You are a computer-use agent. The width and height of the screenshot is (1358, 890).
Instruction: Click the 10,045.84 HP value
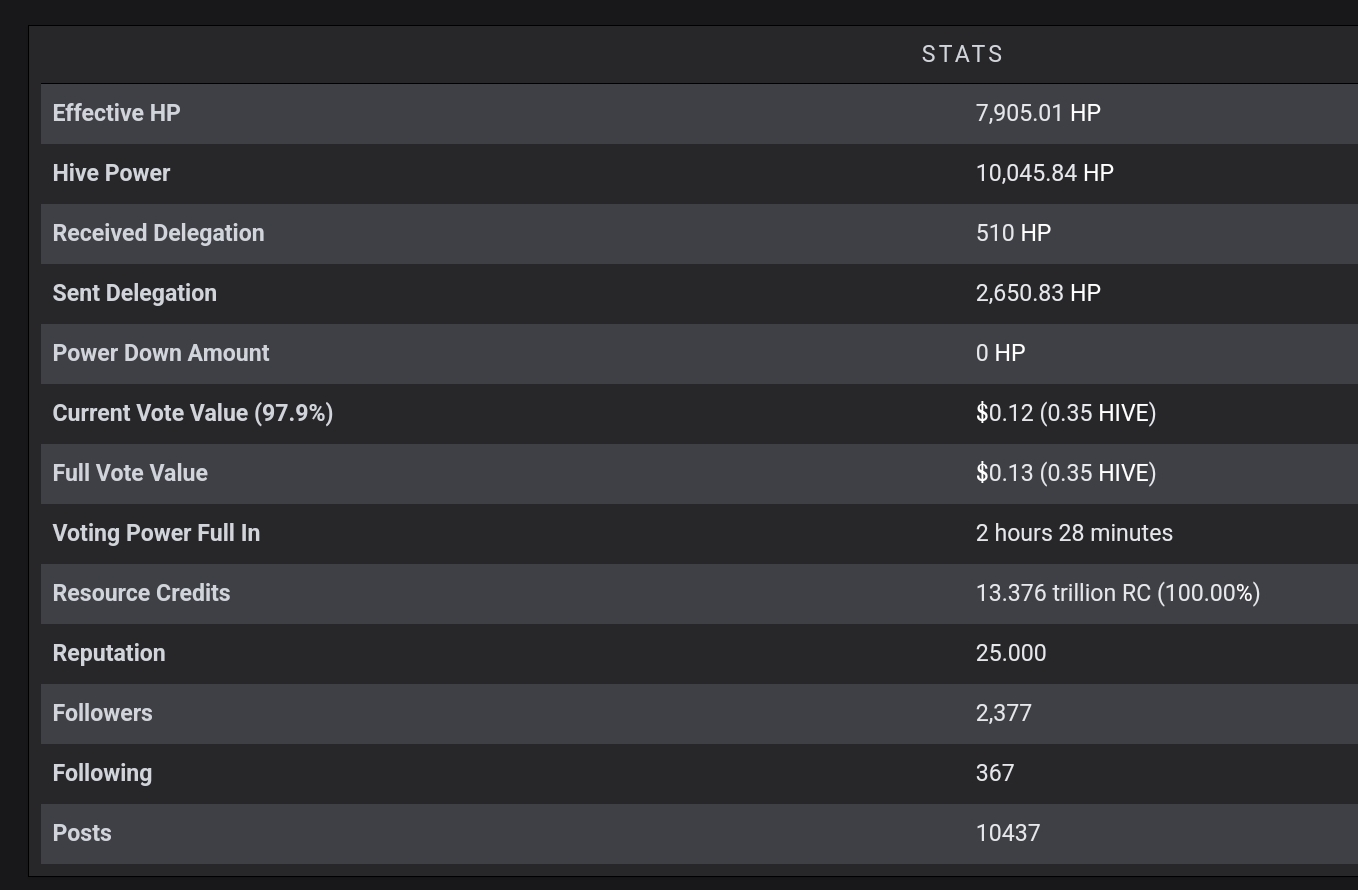tap(1044, 173)
